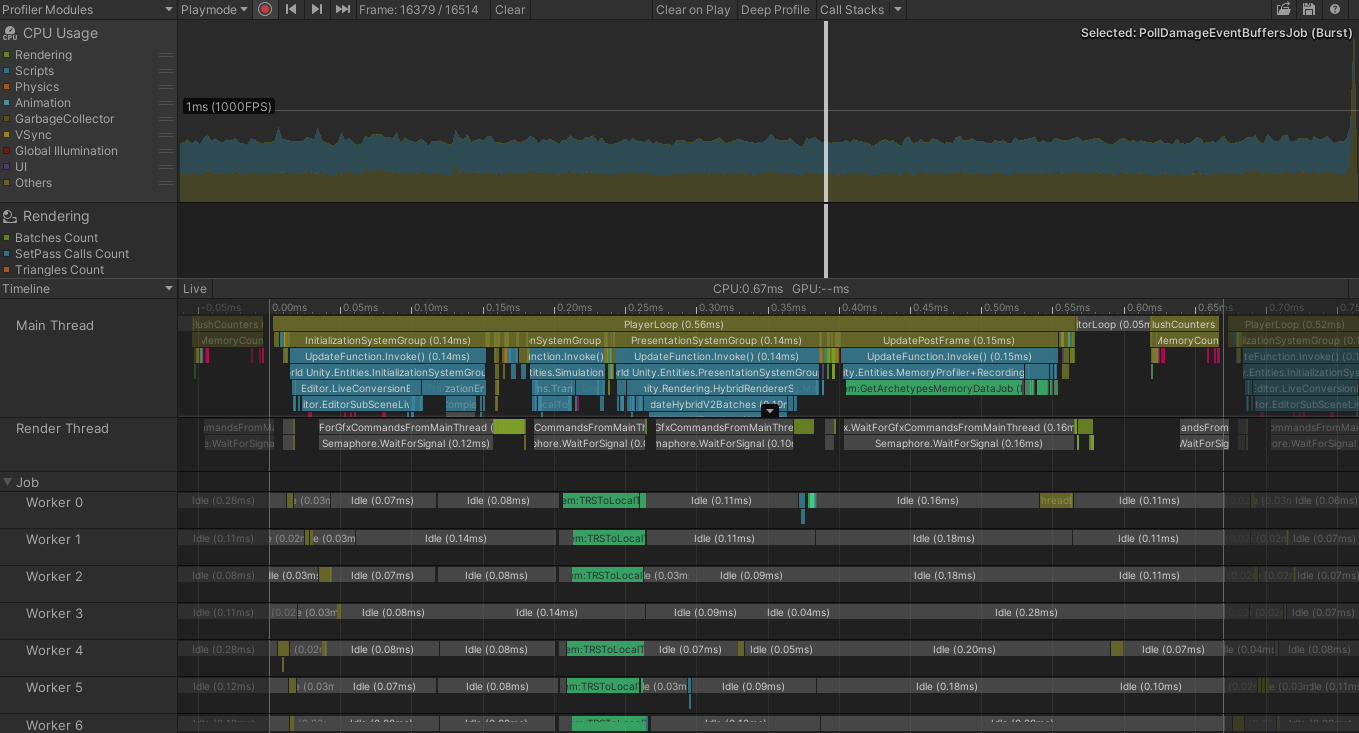Screen dimensions: 1359x733
Task: Click the Batches Count color swatch
Action: (7, 238)
